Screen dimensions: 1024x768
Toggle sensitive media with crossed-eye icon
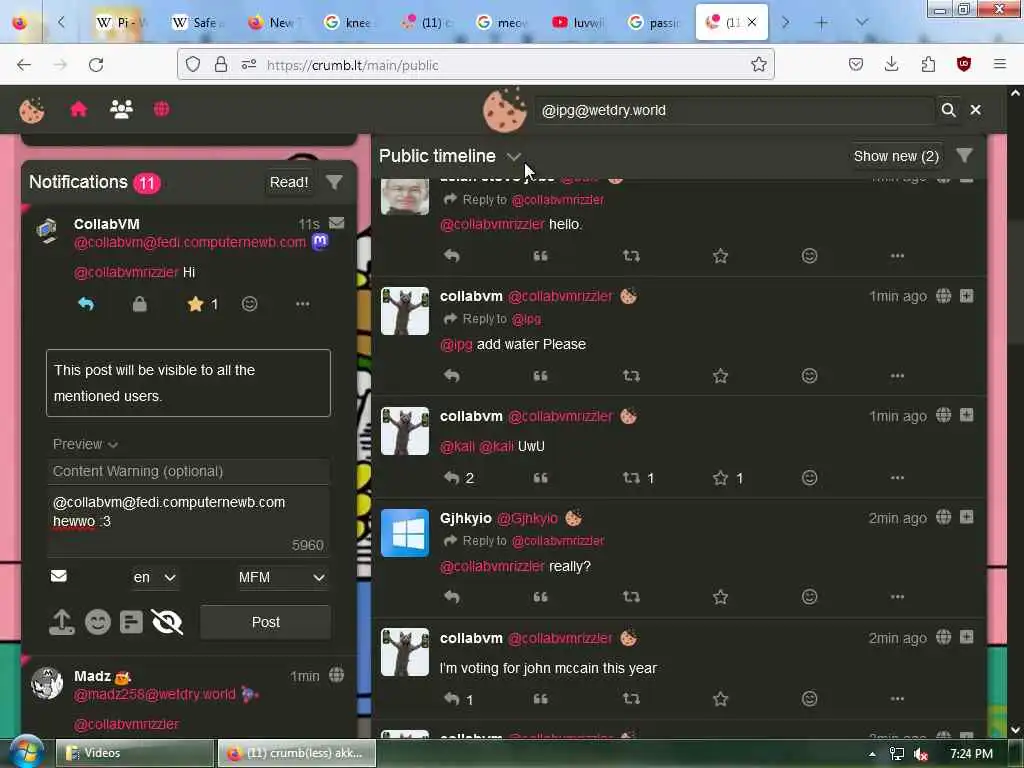click(x=167, y=622)
